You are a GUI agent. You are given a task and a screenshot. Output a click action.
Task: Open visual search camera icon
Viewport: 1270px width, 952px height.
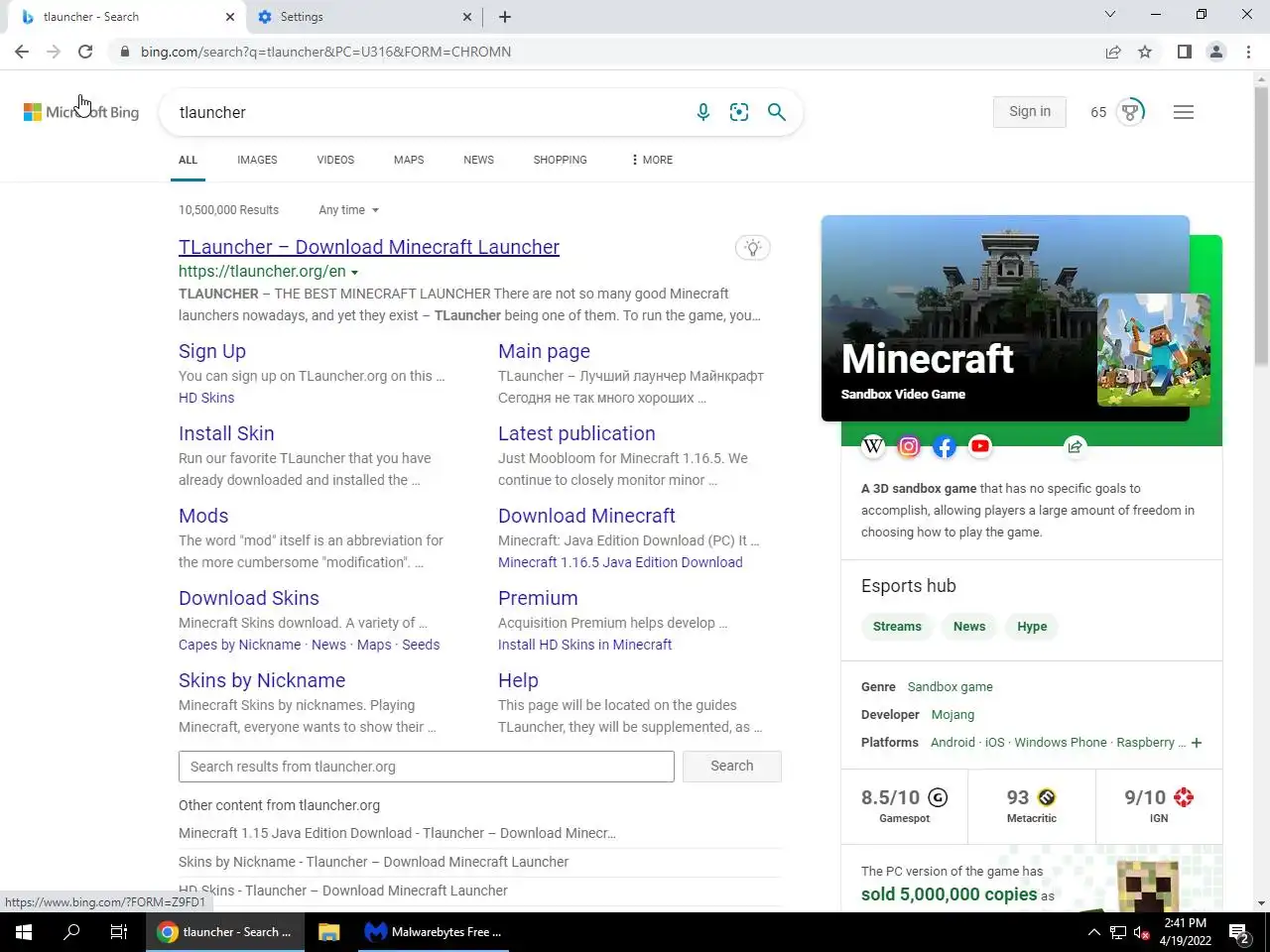tap(739, 112)
